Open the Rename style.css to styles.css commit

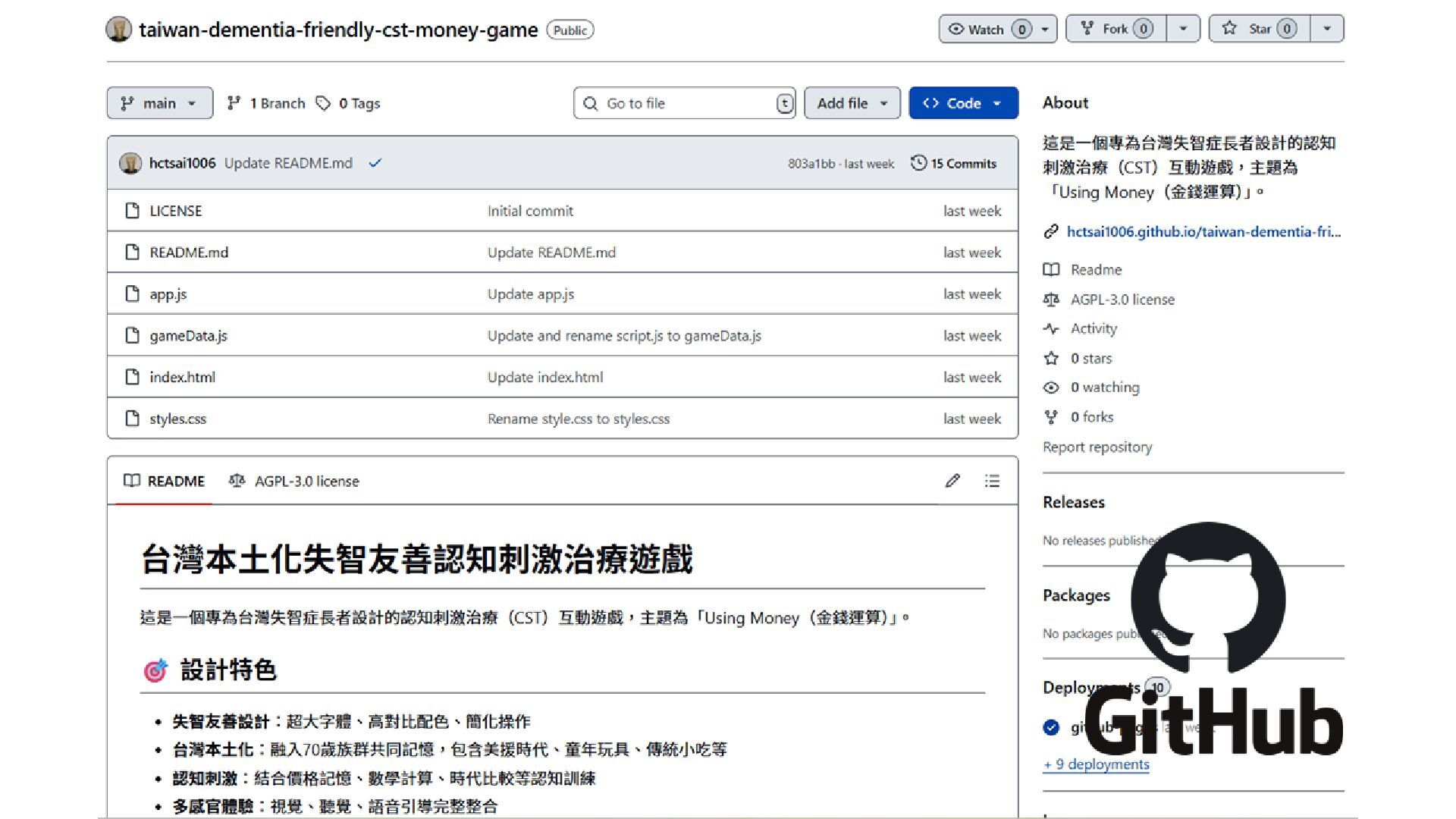coord(579,419)
